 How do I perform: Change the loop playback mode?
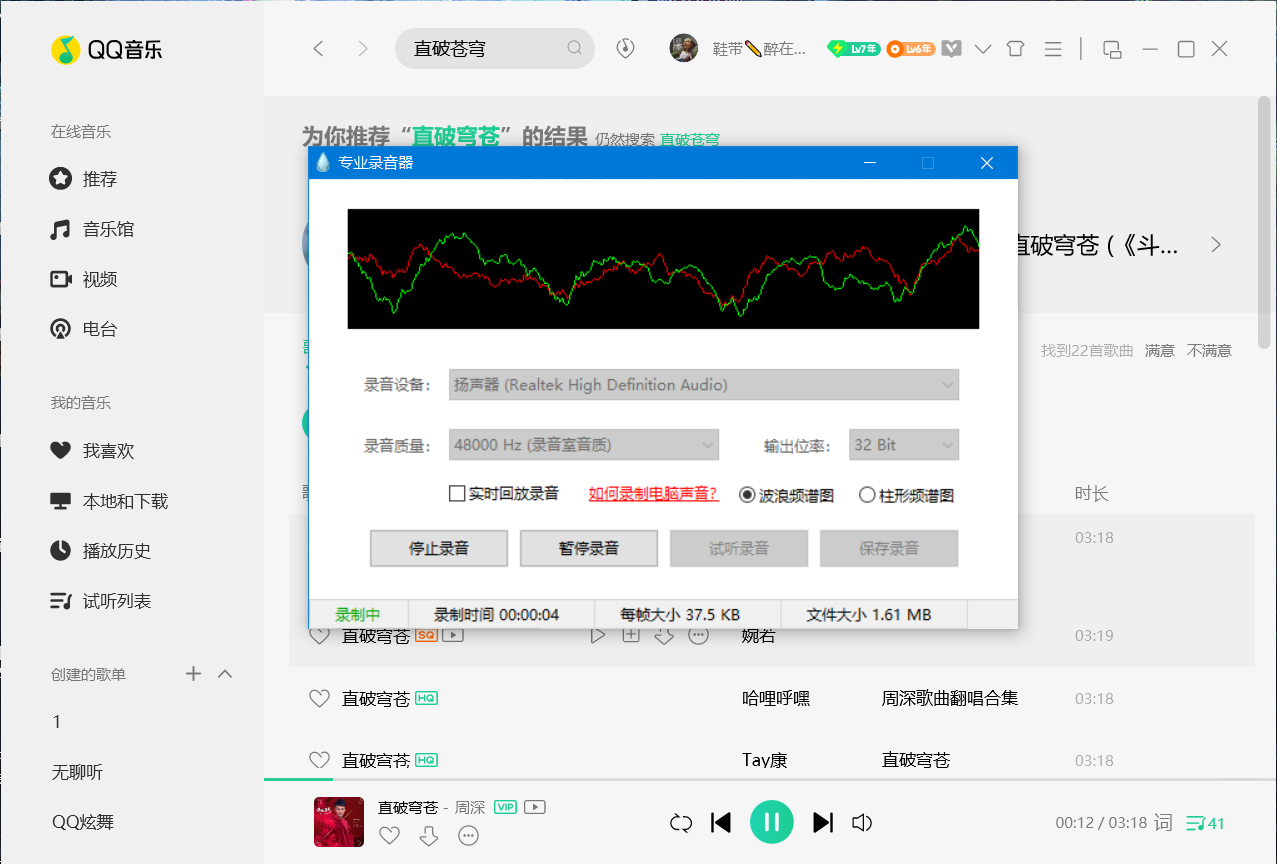point(681,822)
